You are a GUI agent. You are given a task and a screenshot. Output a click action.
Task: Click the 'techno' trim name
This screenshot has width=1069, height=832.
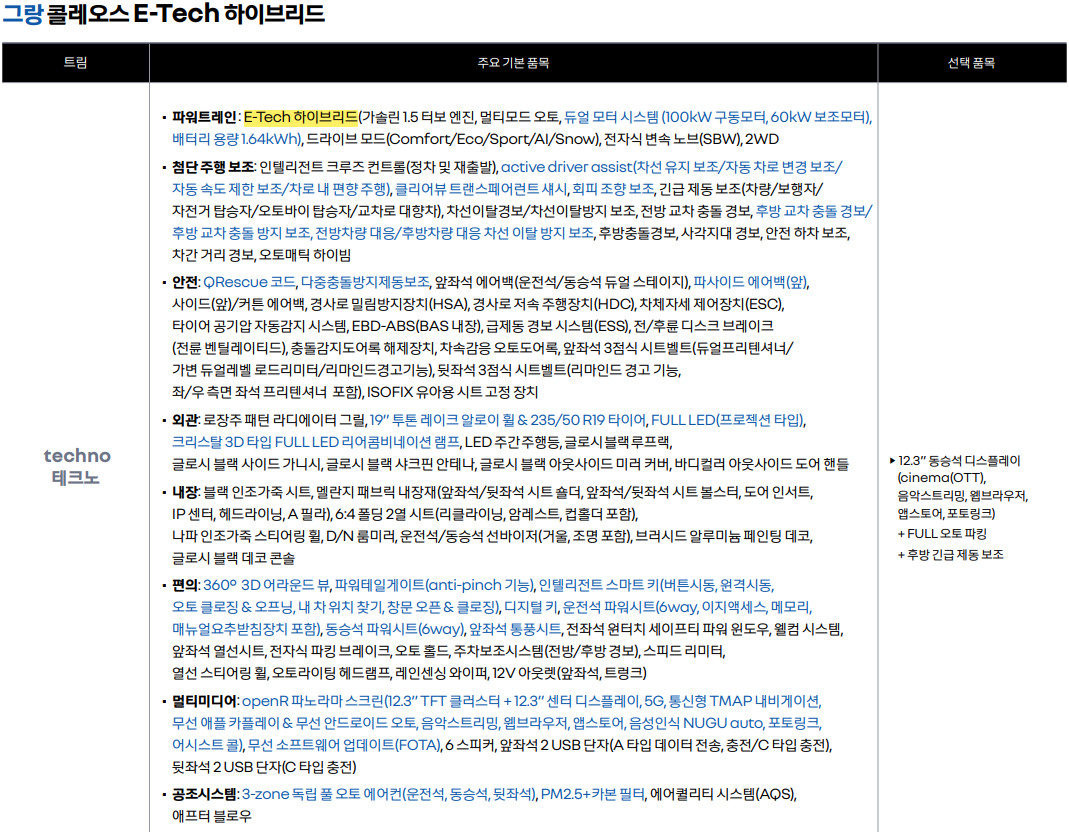[x=77, y=455]
